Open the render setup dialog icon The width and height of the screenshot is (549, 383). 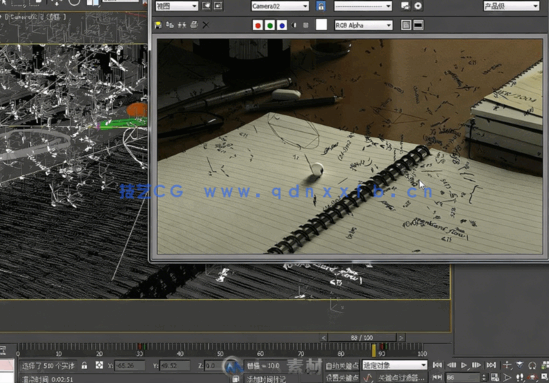click(x=405, y=6)
